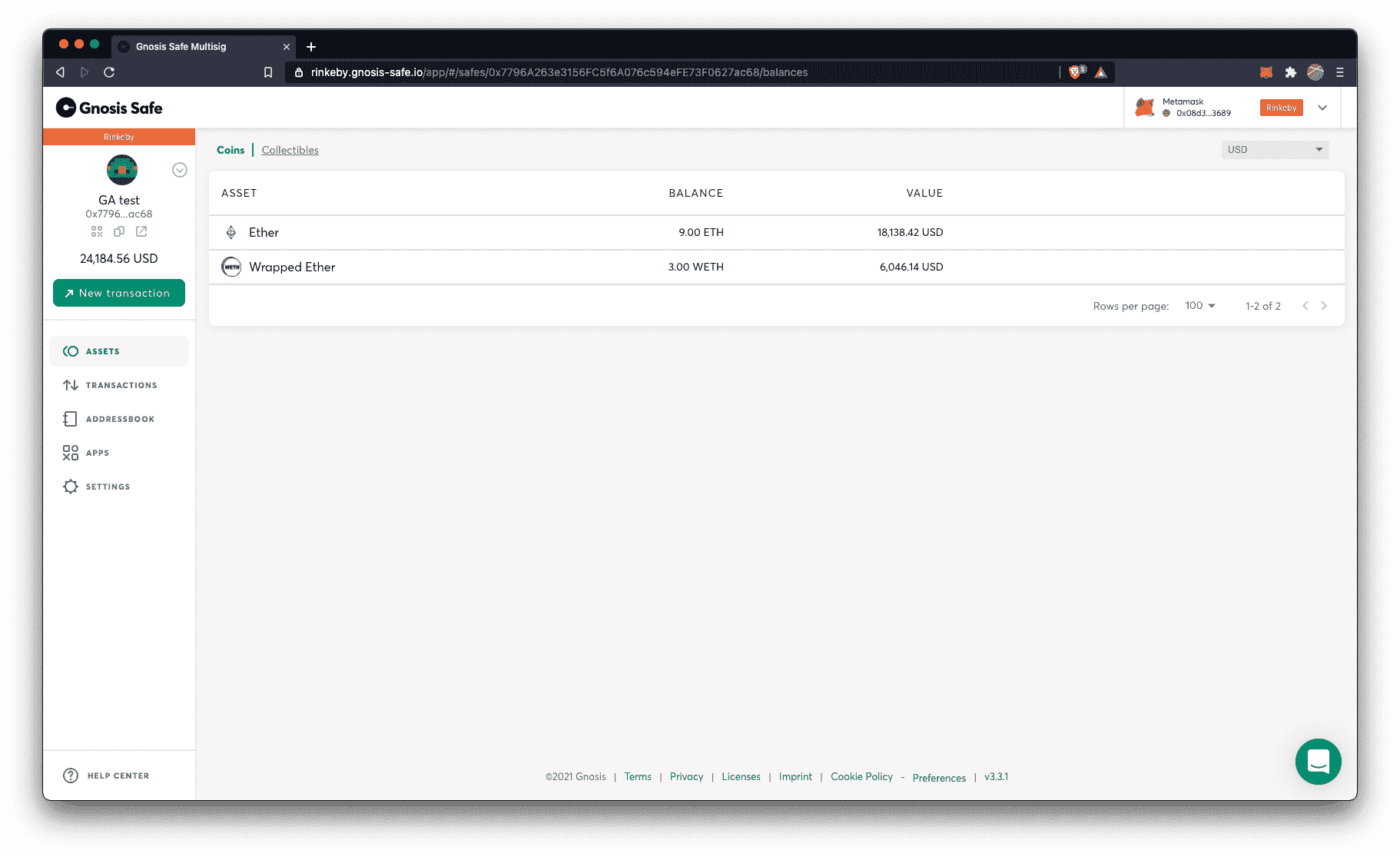The height and width of the screenshot is (857, 1400).
Task: Open the Assets section
Action: [119, 351]
